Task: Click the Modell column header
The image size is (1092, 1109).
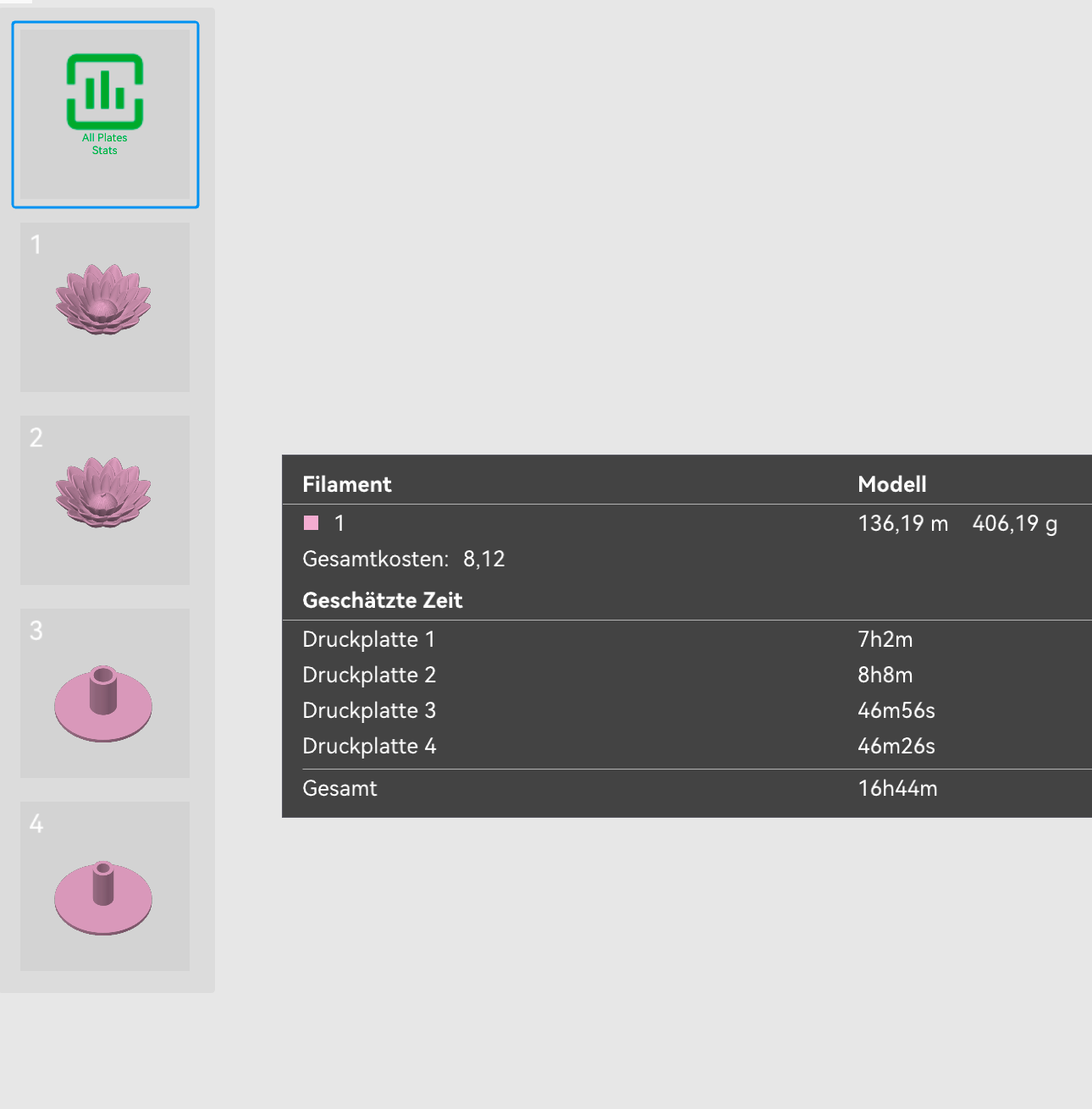Action: pyautogui.click(x=891, y=484)
